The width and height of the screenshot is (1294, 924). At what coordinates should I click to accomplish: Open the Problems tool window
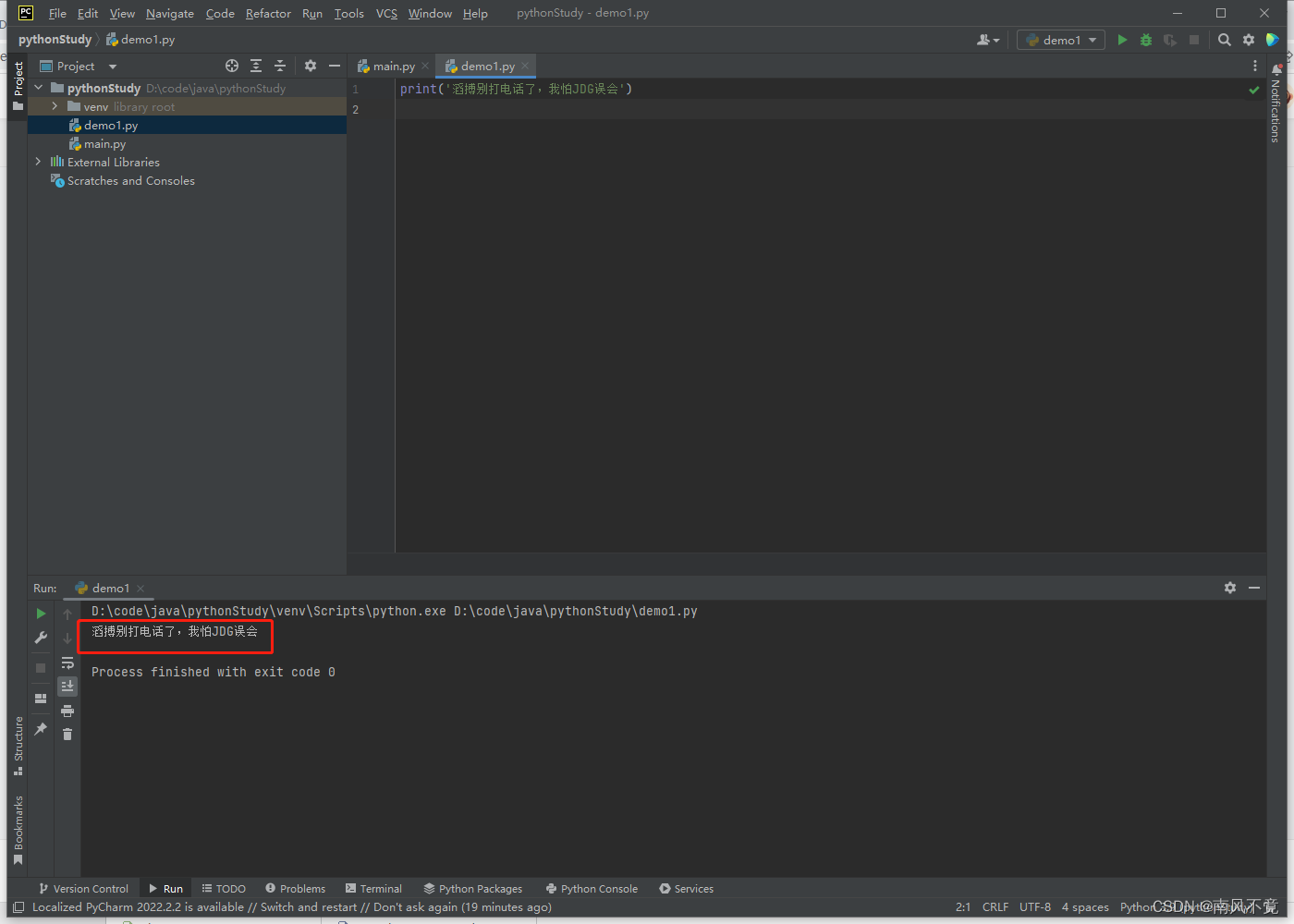296,889
